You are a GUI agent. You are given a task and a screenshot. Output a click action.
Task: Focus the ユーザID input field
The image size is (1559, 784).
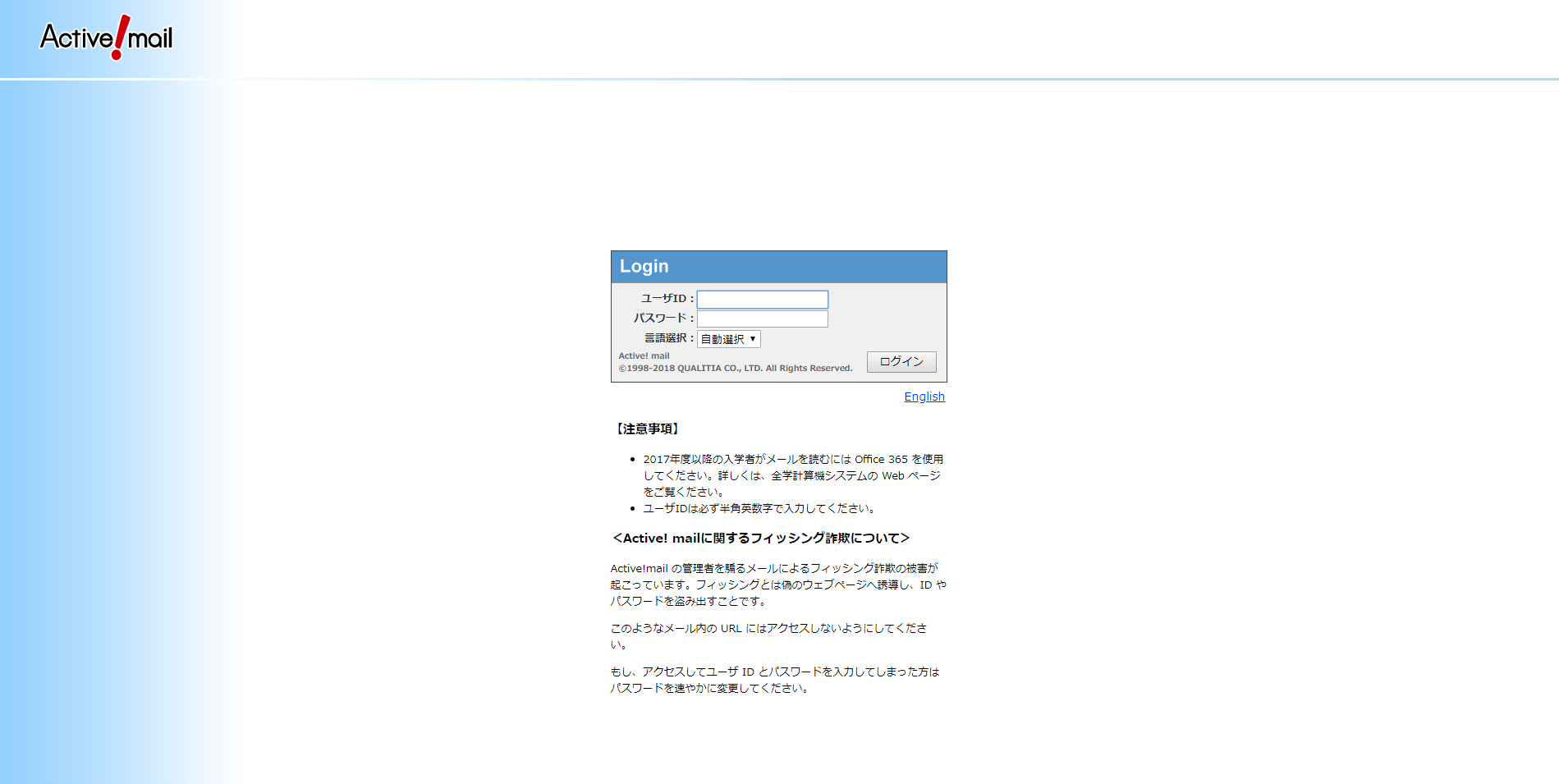[x=763, y=299]
